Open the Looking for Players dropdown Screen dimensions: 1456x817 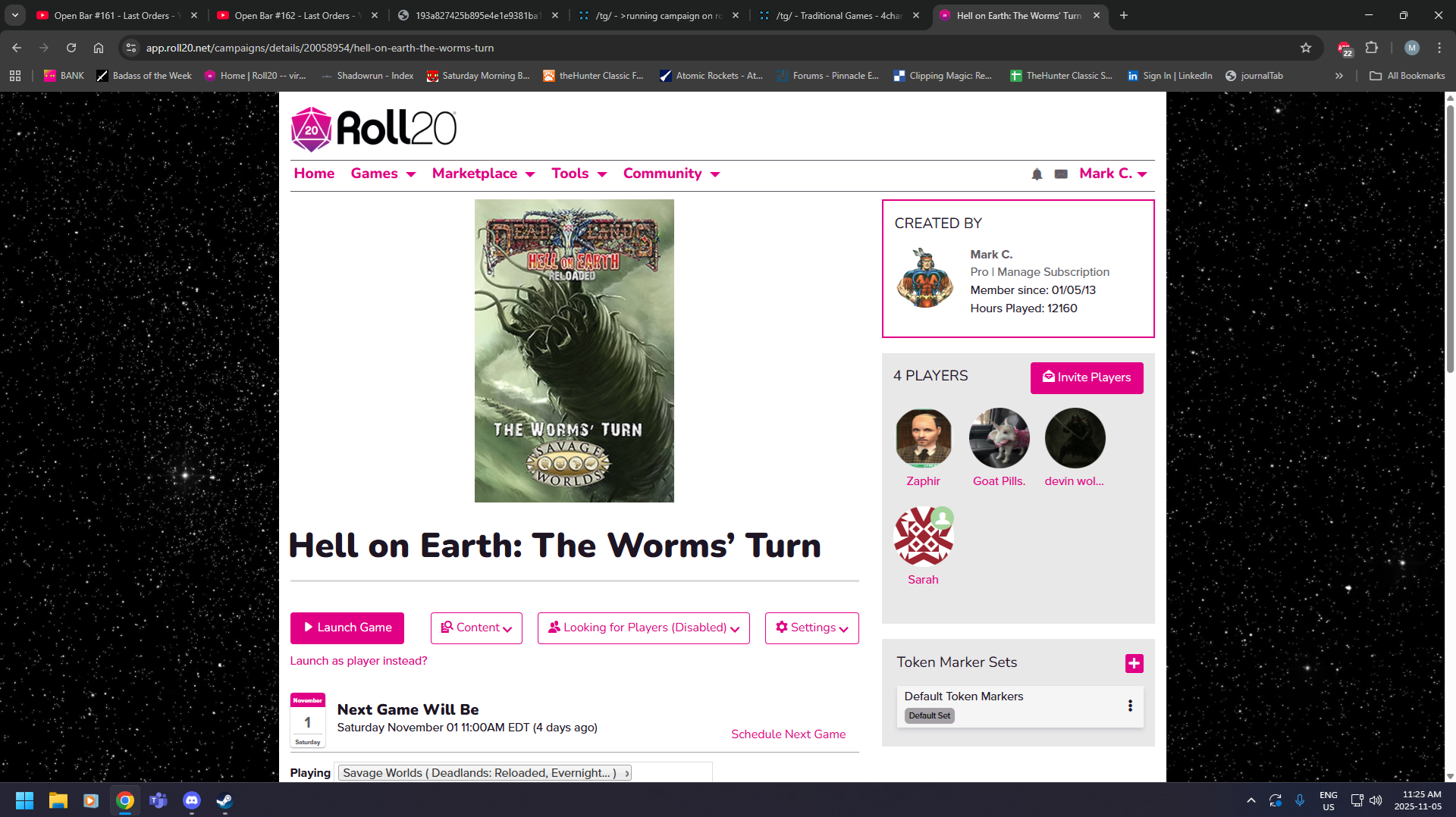coord(644,628)
